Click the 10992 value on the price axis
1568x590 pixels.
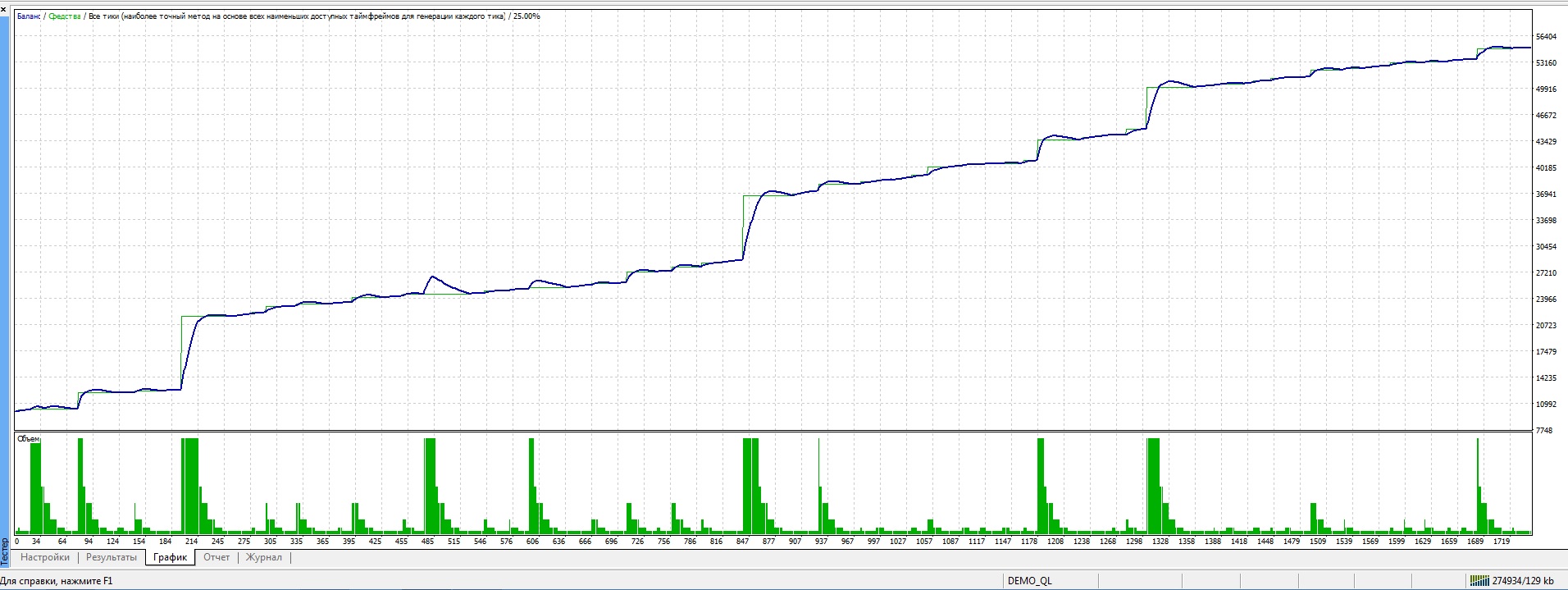coord(1546,405)
